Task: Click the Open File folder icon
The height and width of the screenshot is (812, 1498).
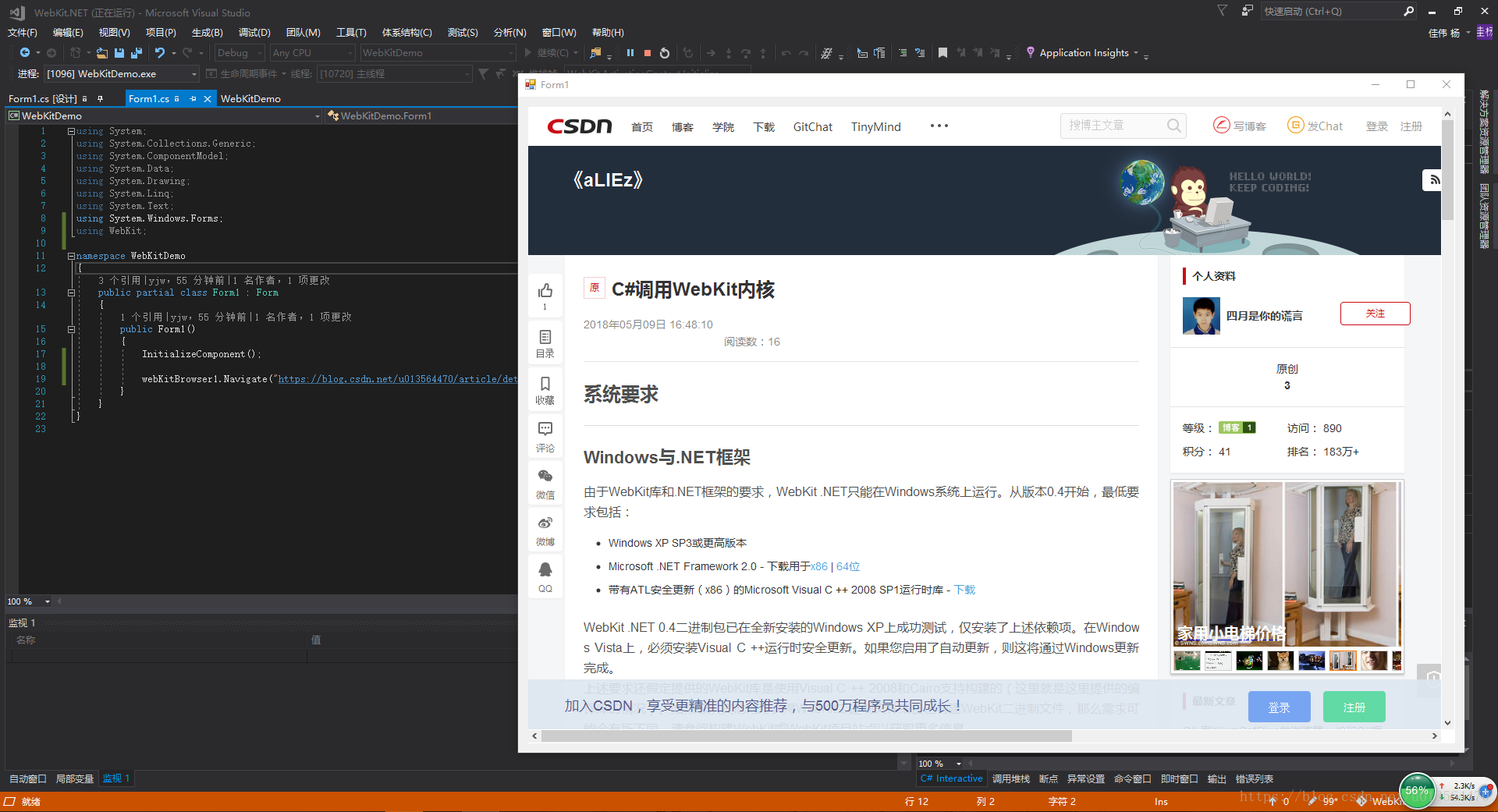Action: pyautogui.click(x=102, y=52)
